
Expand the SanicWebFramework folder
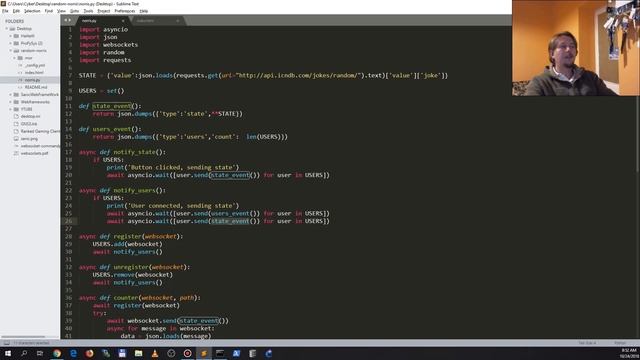pyautogui.click(x=11, y=95)
